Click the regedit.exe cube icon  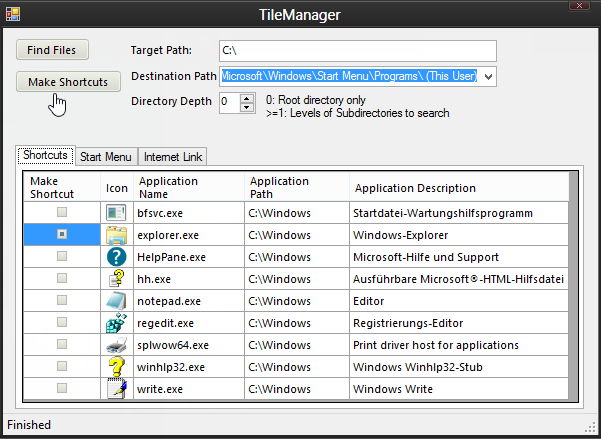click(116, 323)
